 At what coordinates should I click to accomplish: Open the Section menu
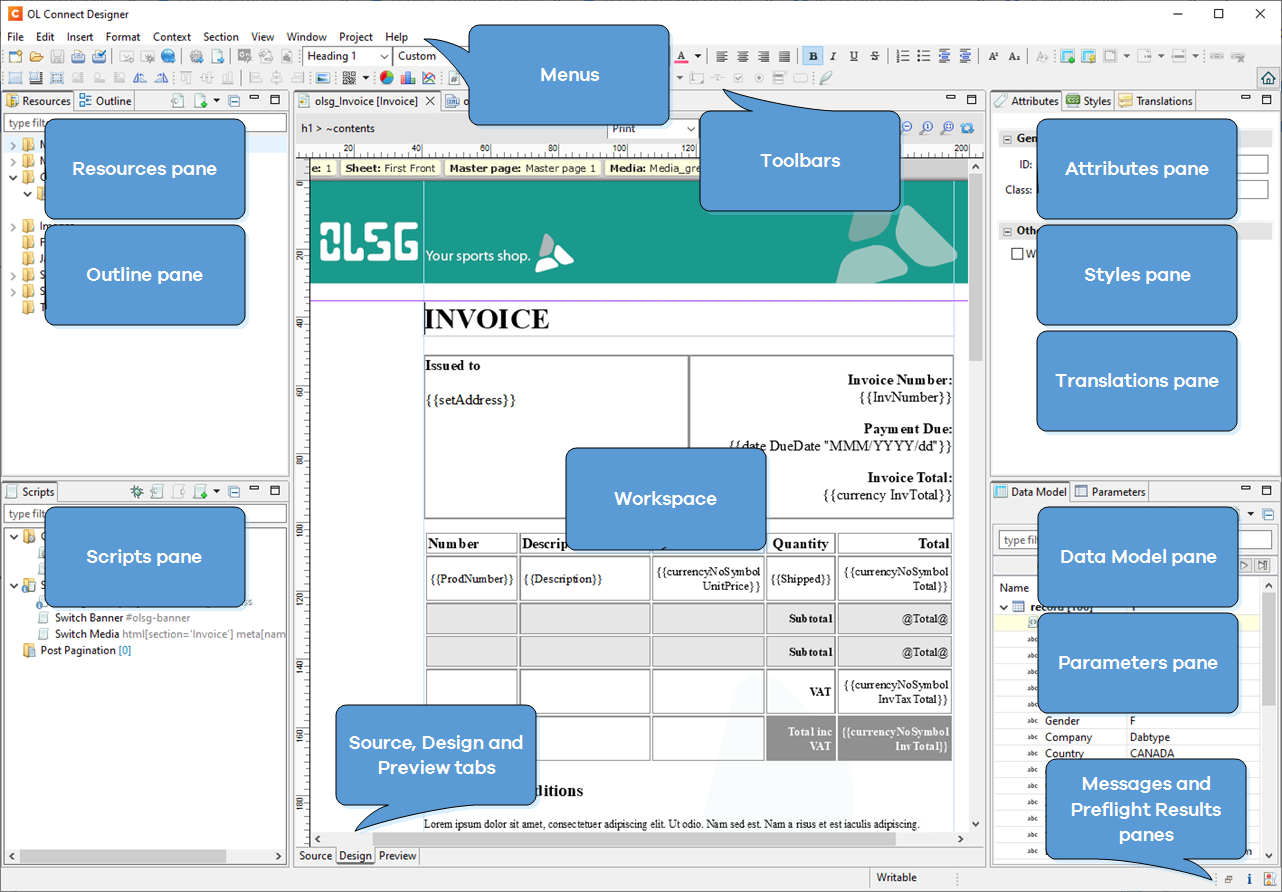(221, 37)
